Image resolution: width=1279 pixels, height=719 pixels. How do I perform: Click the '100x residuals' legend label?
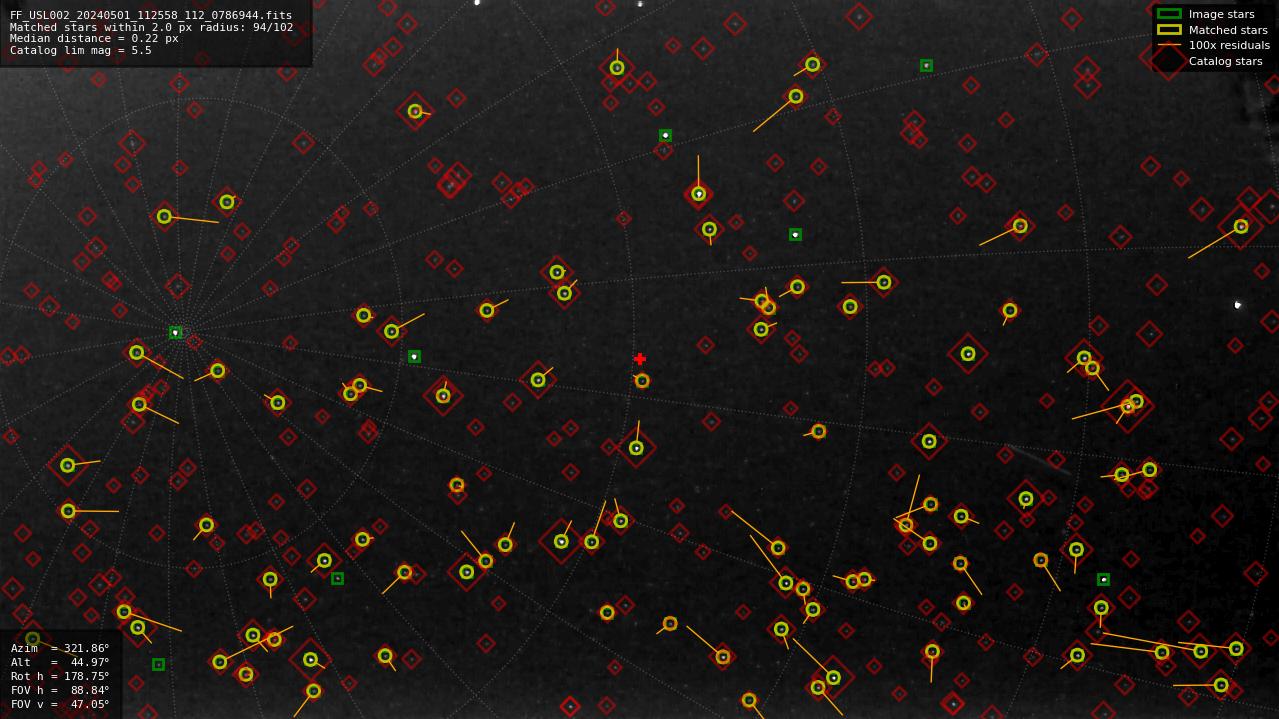click(1229, 45)
